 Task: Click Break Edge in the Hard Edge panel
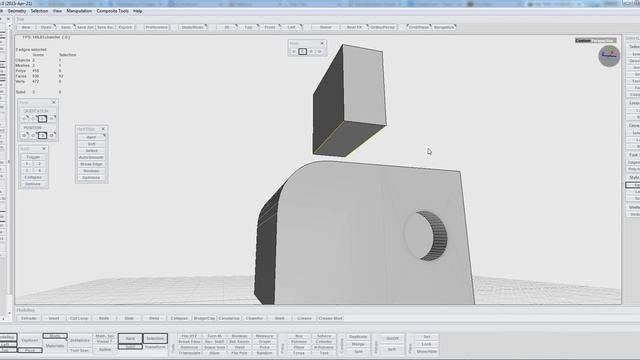tap(91, 164)
